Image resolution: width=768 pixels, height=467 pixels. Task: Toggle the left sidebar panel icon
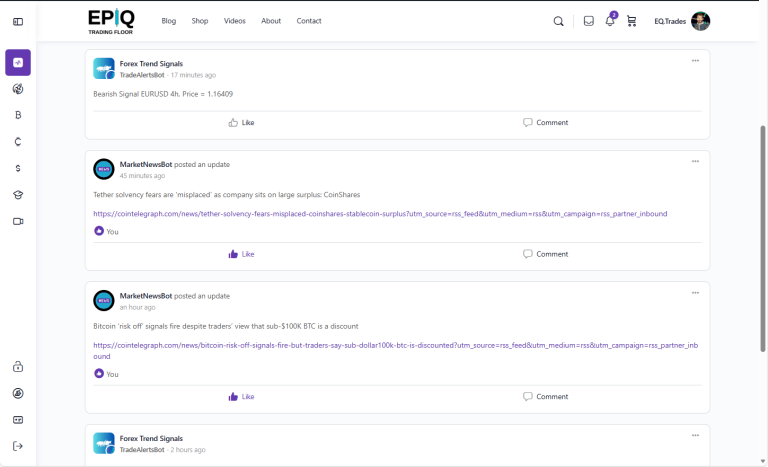[18, 21]
